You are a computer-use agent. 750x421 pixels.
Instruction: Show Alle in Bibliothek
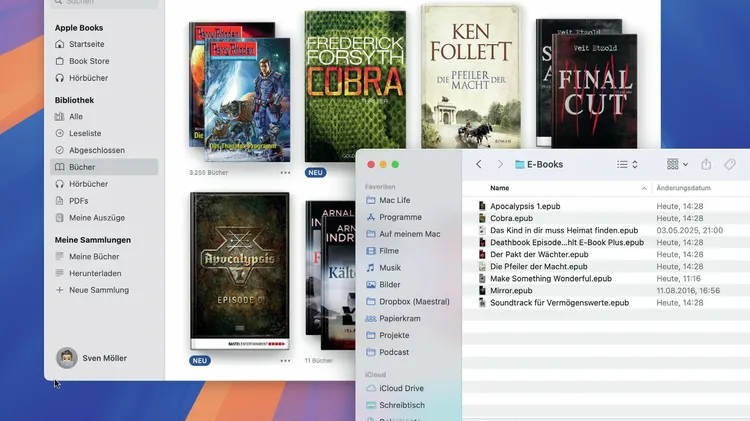coord(76,117)
